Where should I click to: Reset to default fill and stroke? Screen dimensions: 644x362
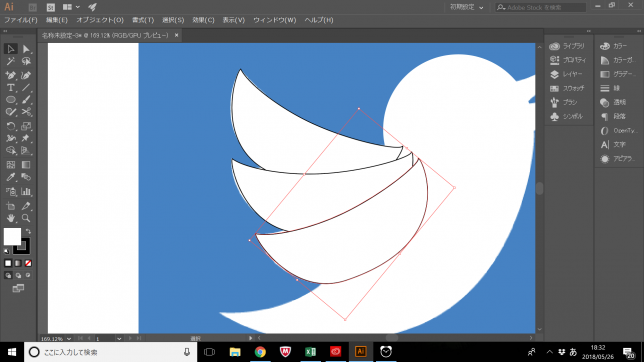click(x=7, y=251)
